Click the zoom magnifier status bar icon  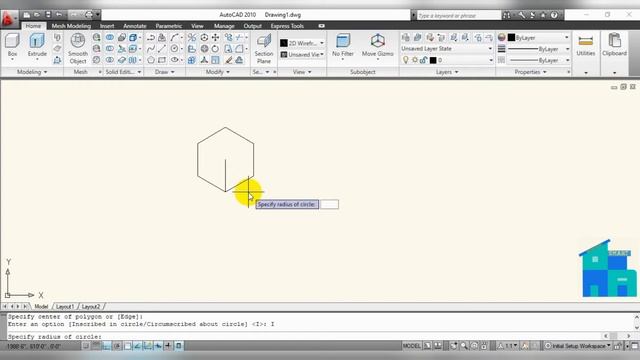pos(464,346)
